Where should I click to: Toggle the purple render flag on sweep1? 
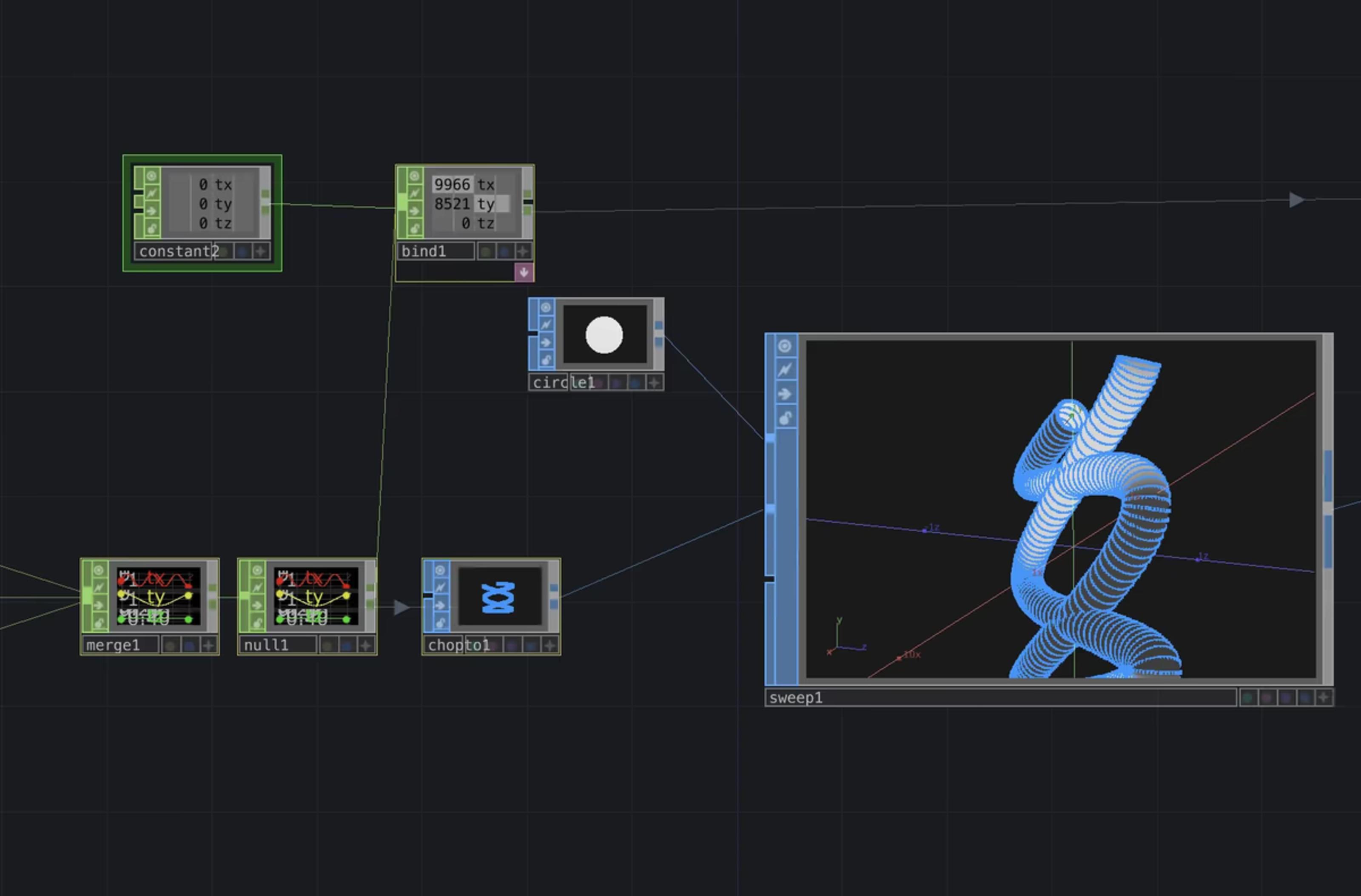(x=1286, y=697)
